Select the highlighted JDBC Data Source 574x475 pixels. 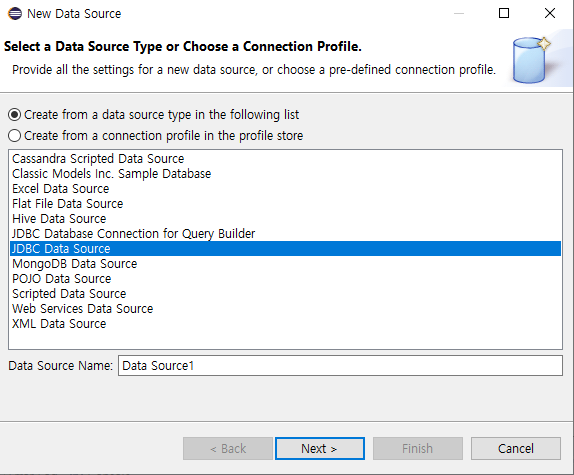pyautogui.click(x=286, y=249)
